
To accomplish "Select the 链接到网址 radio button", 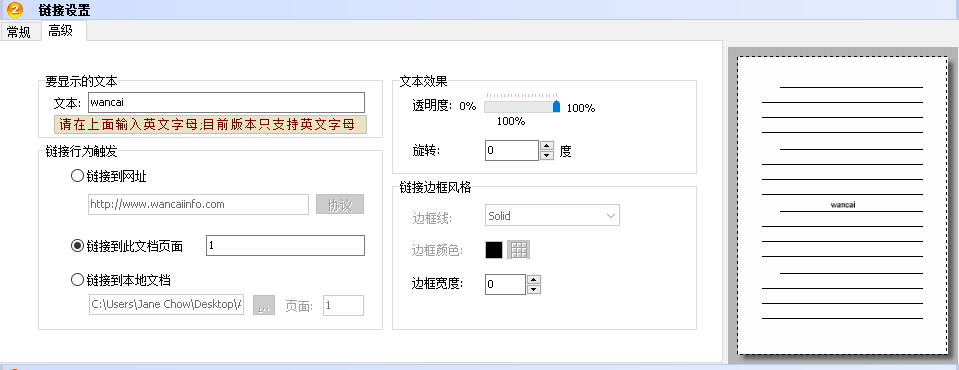I will click(x=78, y=176).
